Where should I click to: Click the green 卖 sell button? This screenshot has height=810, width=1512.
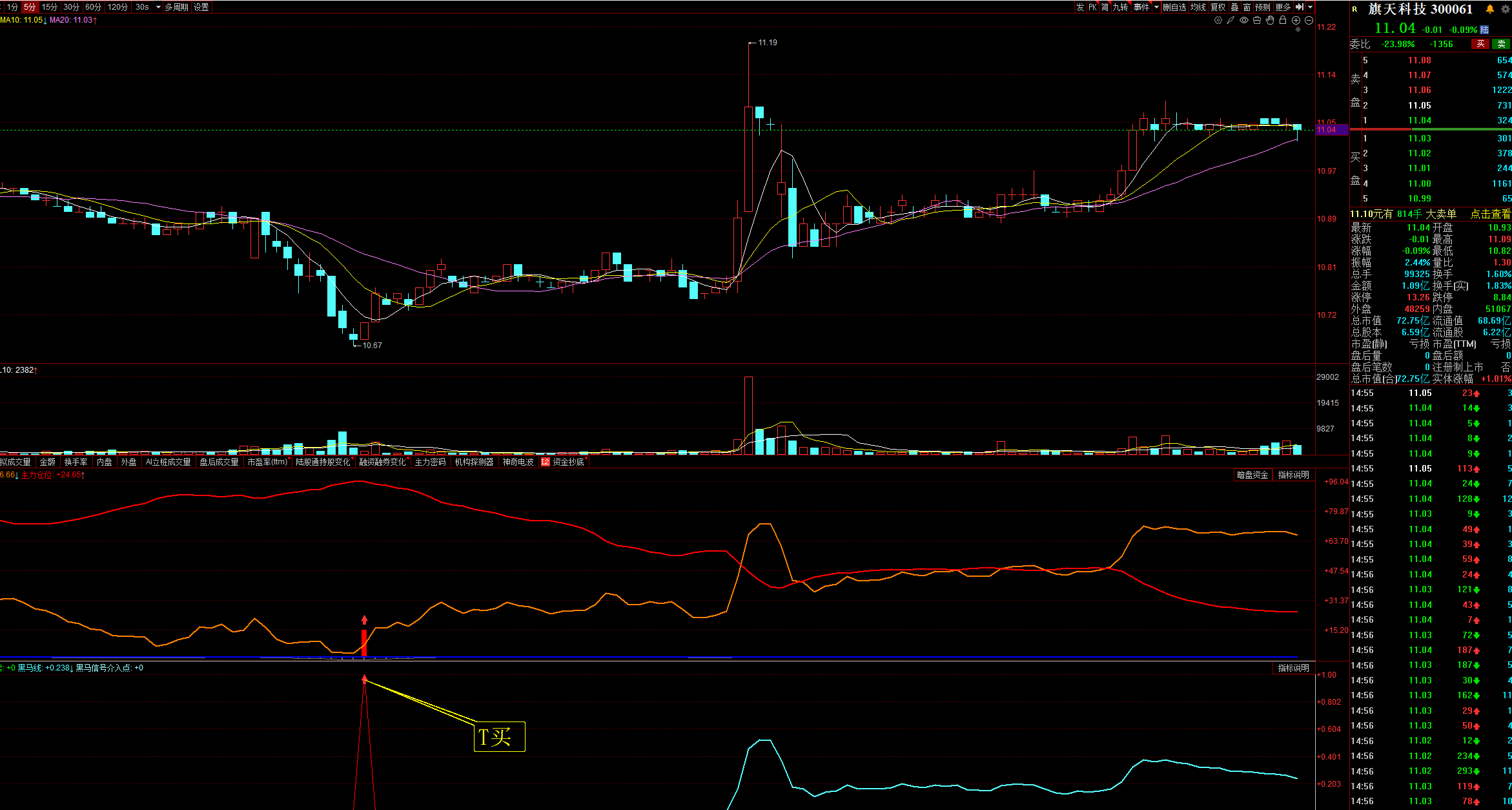click(x=1501, y=44)
